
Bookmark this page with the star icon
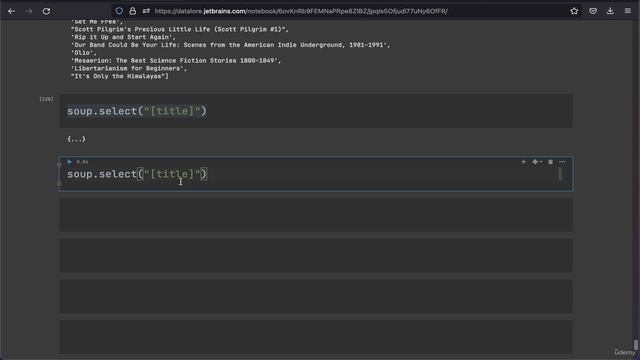click(x=574, y=11)
